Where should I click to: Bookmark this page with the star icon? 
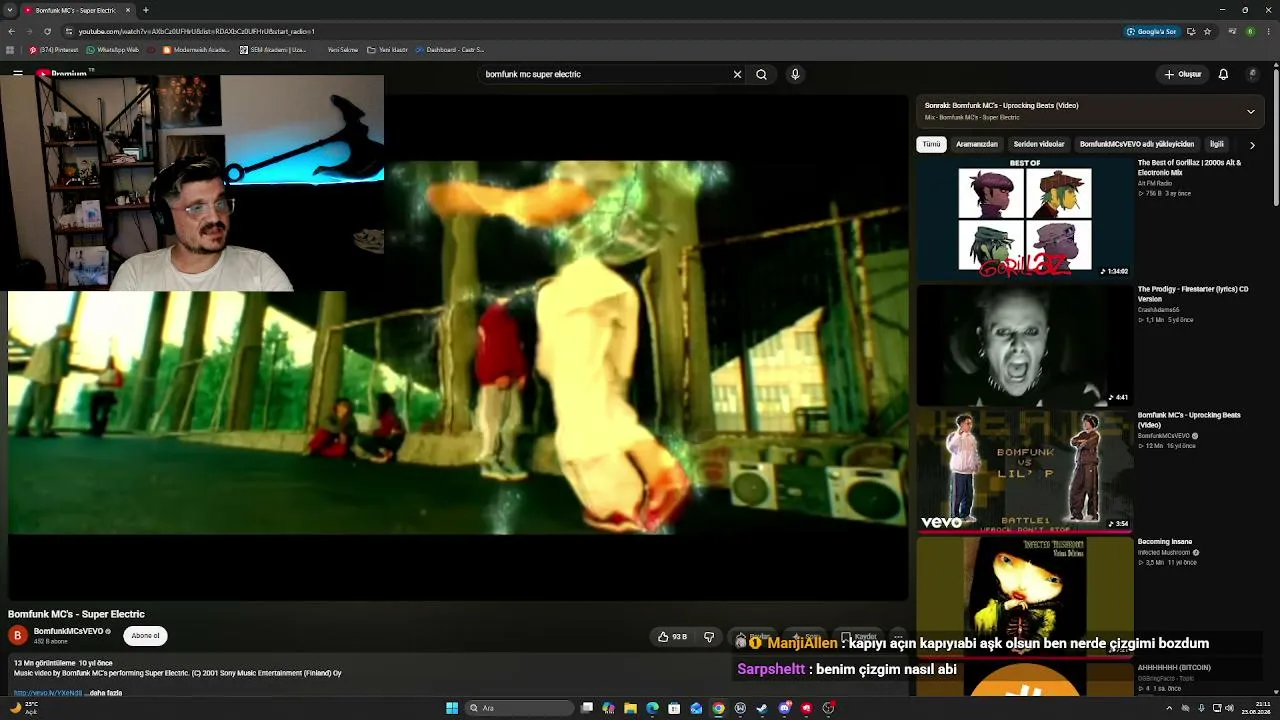point(1207,31)
